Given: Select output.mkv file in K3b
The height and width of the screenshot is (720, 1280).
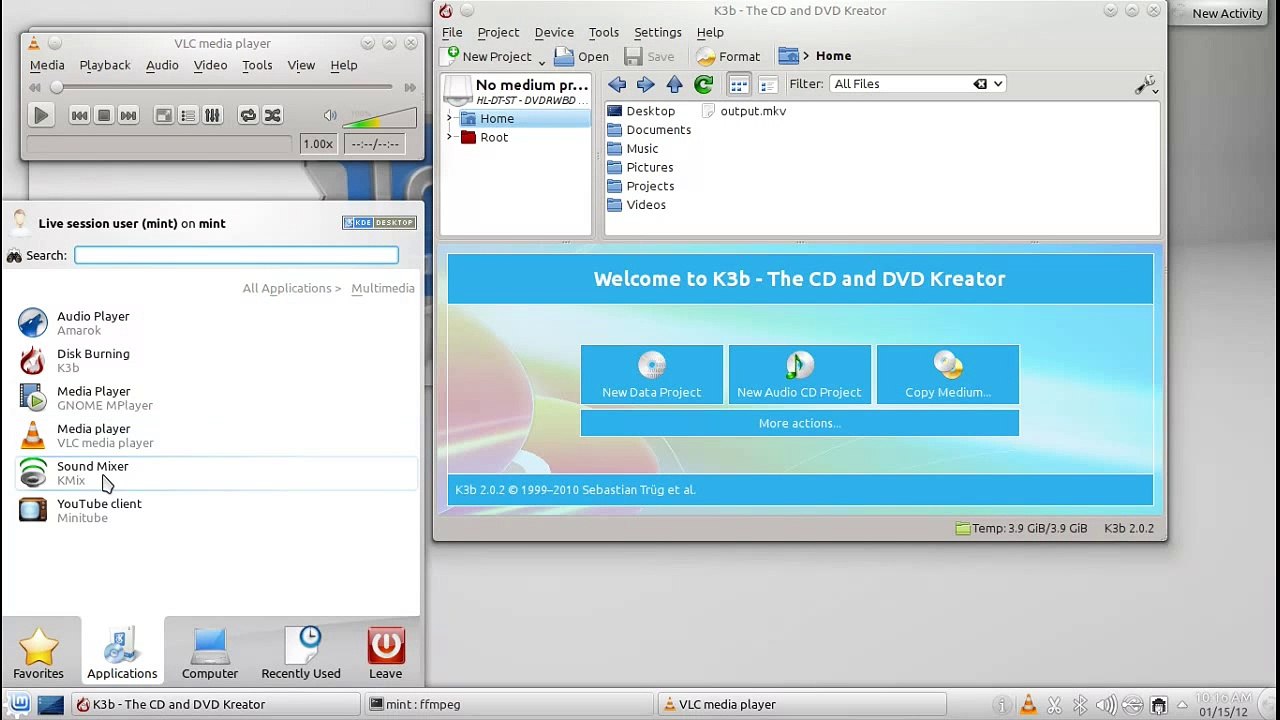Looking at the screenshot, I should pos(745,111).
